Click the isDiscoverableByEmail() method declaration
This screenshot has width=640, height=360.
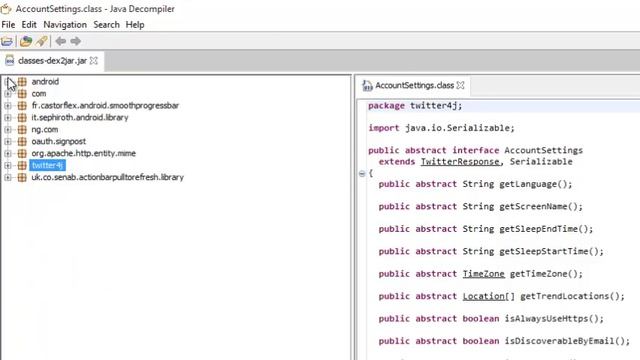tap(504, 341)
